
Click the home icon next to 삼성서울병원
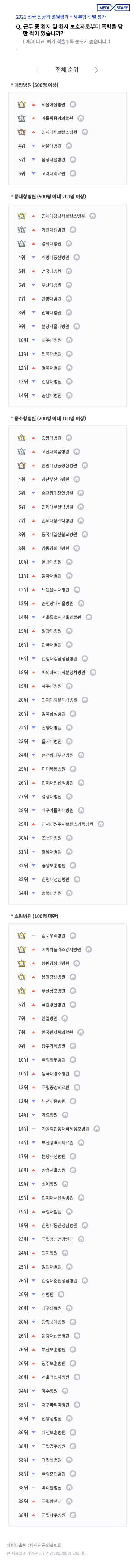73,160
